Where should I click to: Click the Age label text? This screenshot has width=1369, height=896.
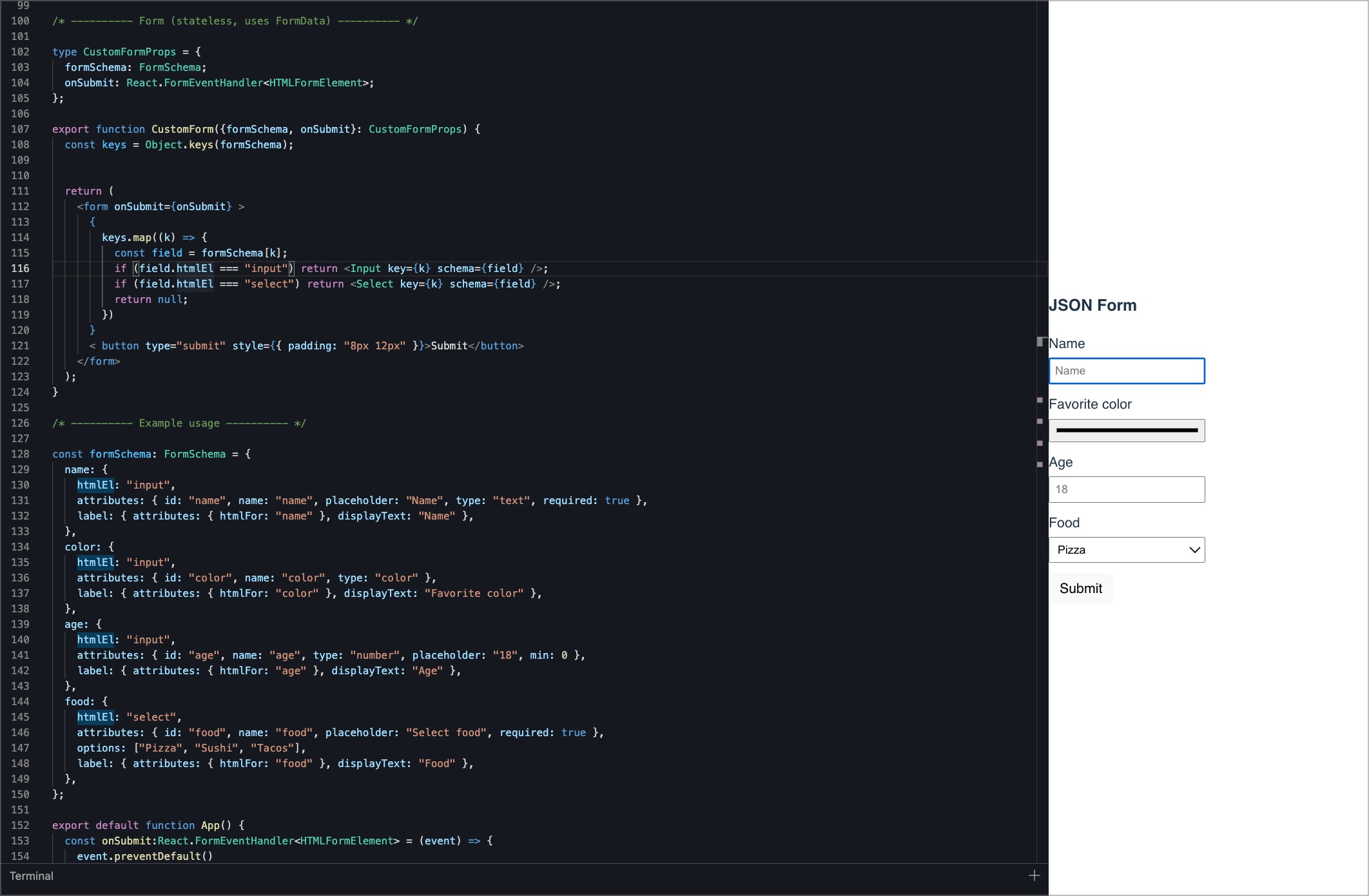click(1060, 462)
